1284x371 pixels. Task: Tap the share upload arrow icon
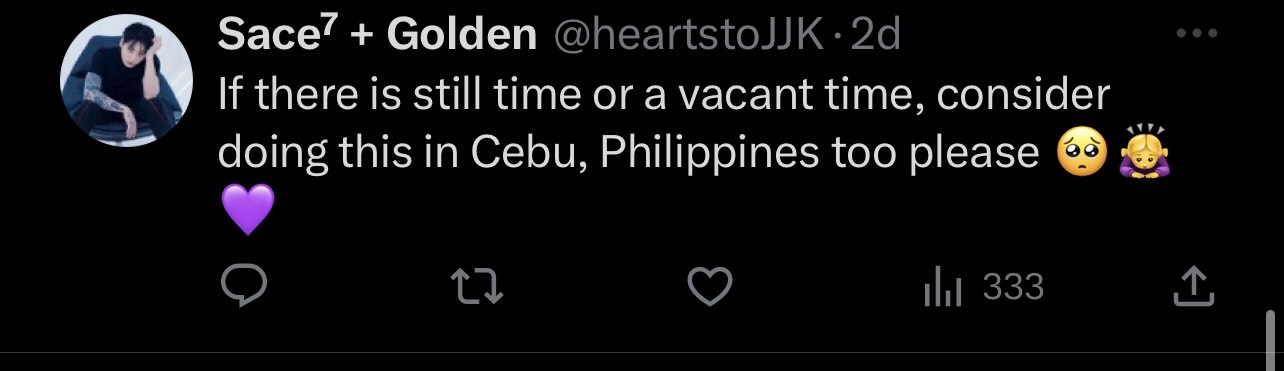click(1193, 288)
